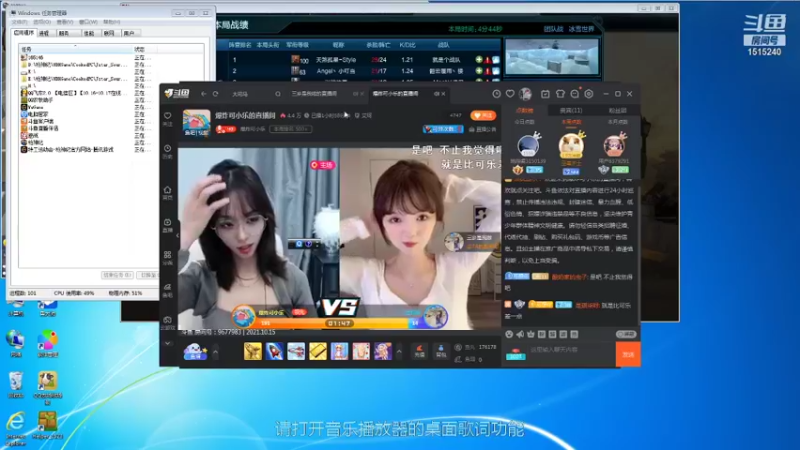Expand gift list with the right chevron
800x450 pixels.
[x=399, y=352]
